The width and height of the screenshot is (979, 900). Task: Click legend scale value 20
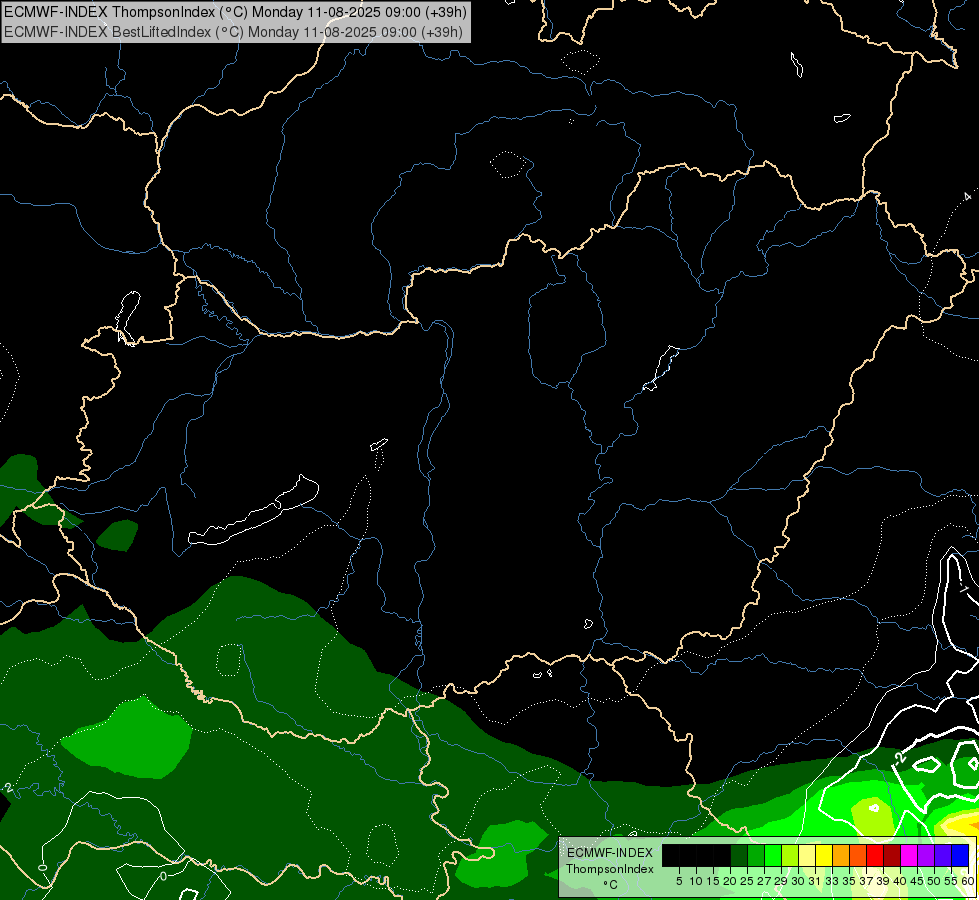730,881
